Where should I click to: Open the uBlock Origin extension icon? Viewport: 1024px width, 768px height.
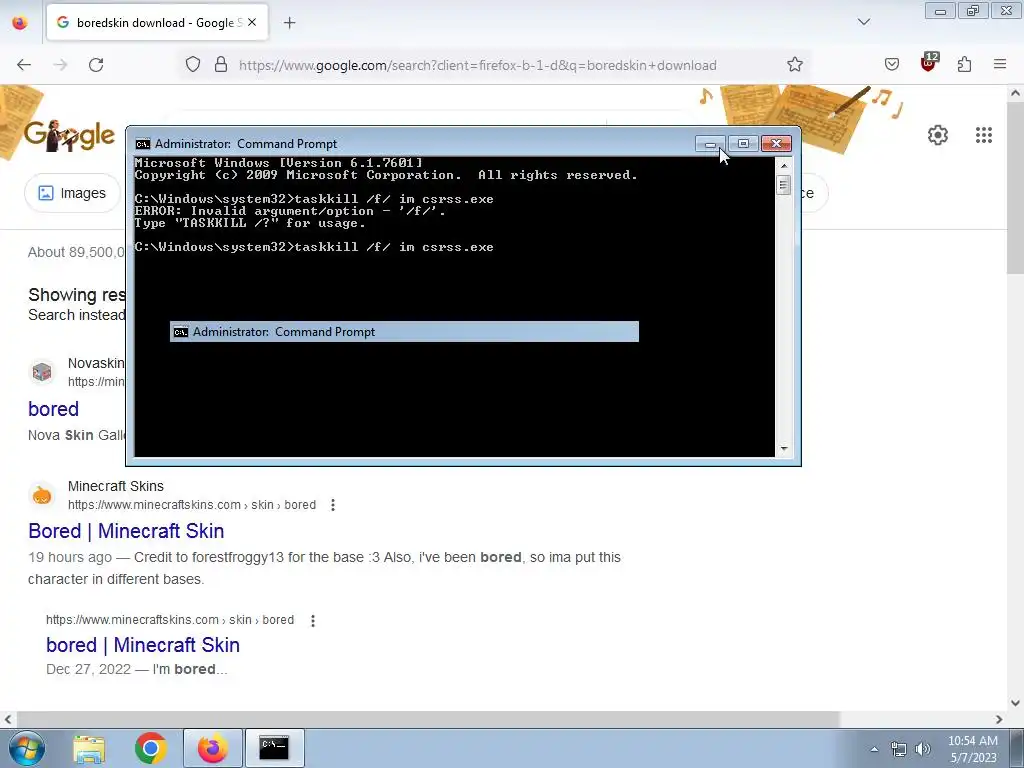pyautogui.click(x=929, y=62)
